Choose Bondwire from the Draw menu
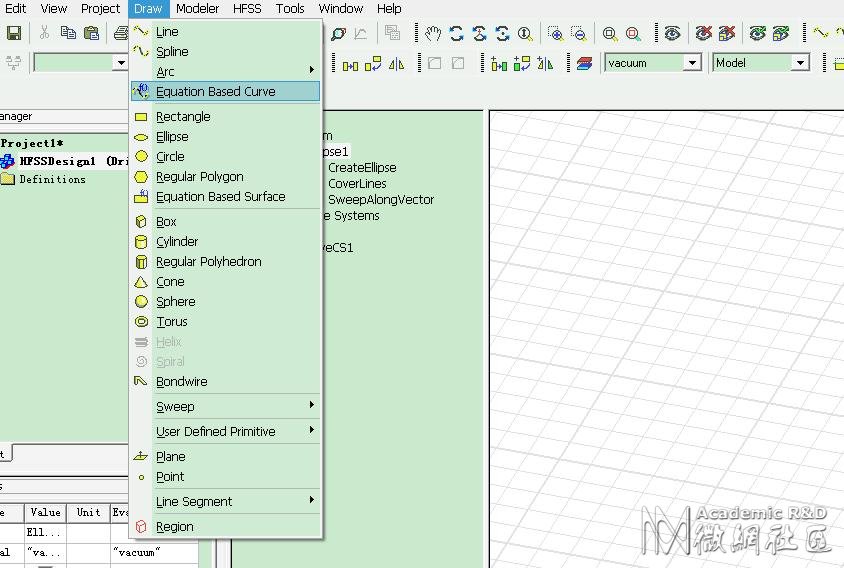The image size is (844, 568). (x=226, y=382)
